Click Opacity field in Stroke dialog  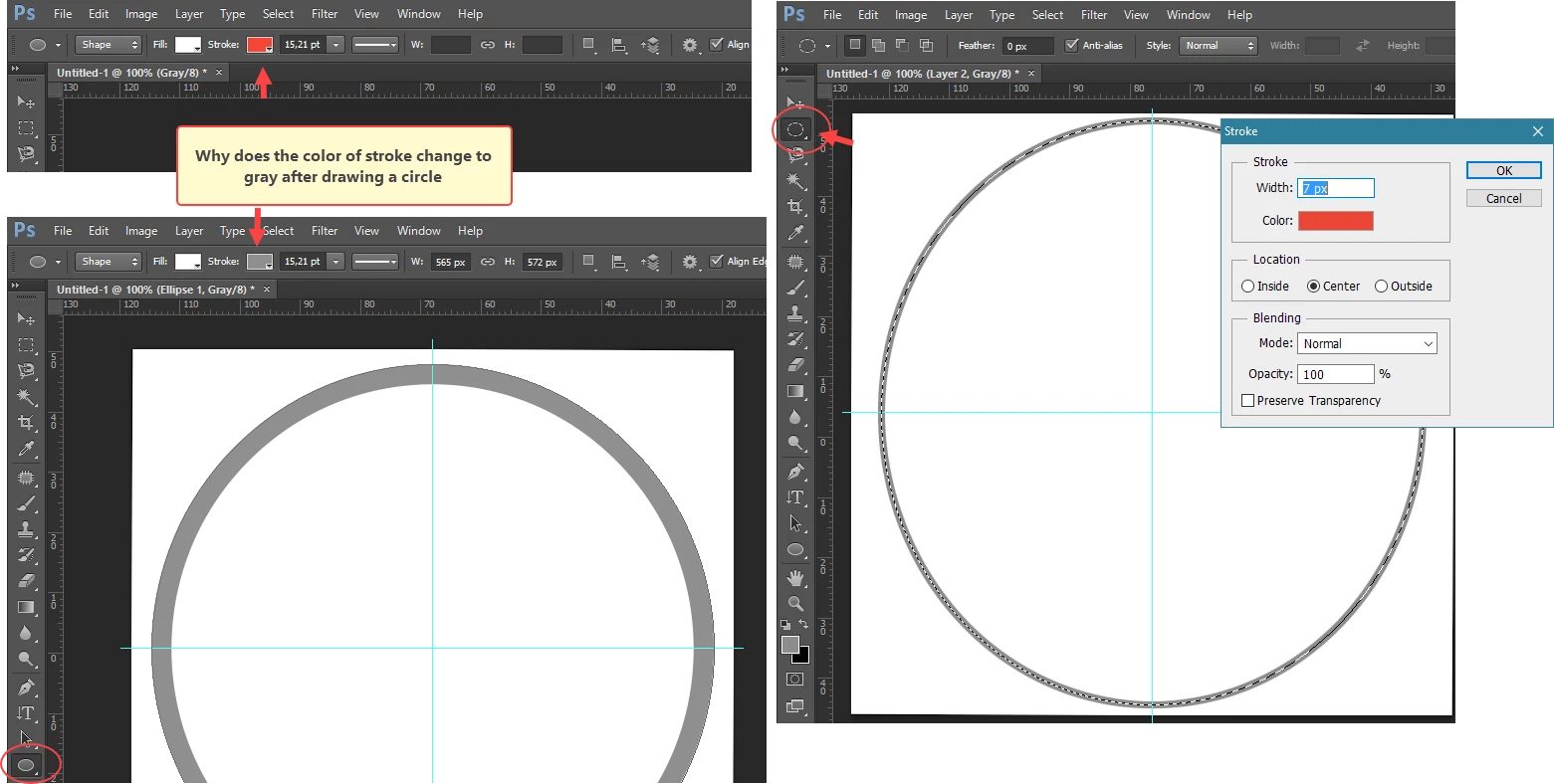(1336, 374)
